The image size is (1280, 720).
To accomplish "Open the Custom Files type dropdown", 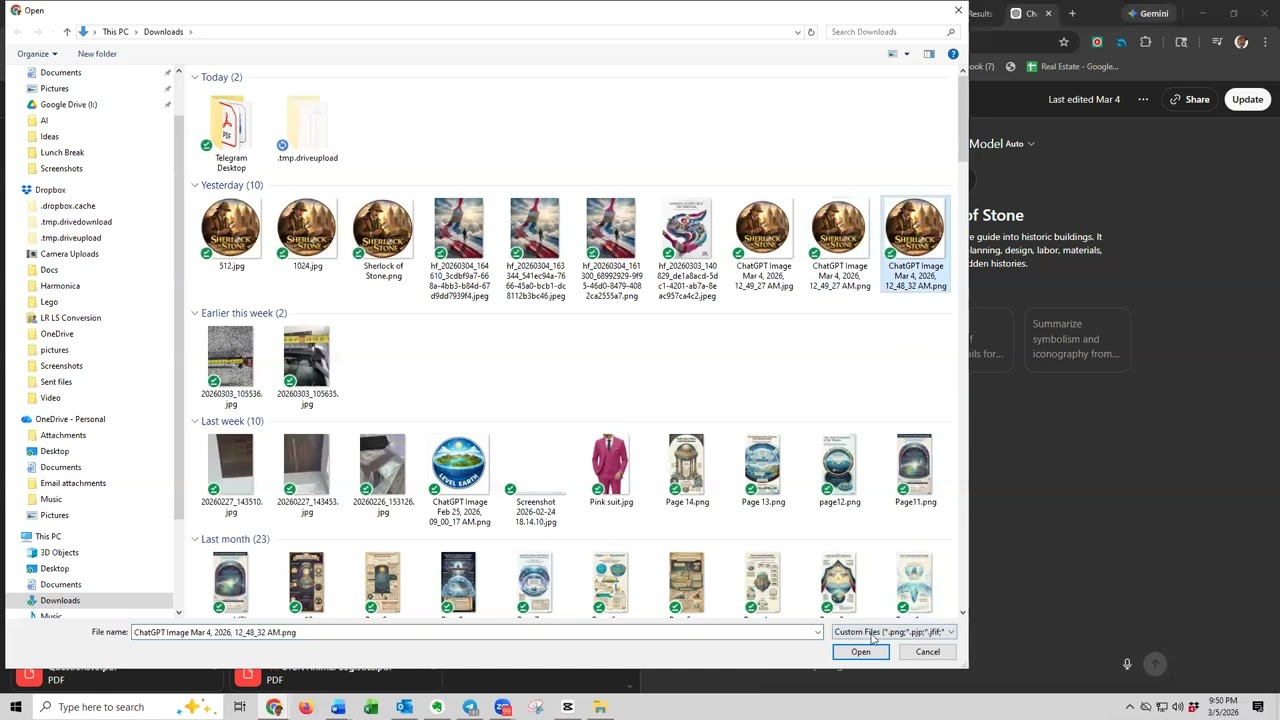I will 894,632.
